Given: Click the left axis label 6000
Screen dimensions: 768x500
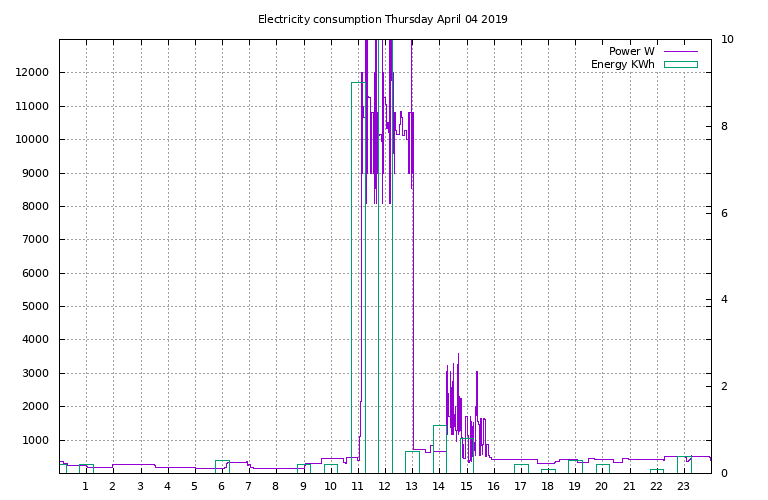Looking at the screenshot, I should (35, 273).
